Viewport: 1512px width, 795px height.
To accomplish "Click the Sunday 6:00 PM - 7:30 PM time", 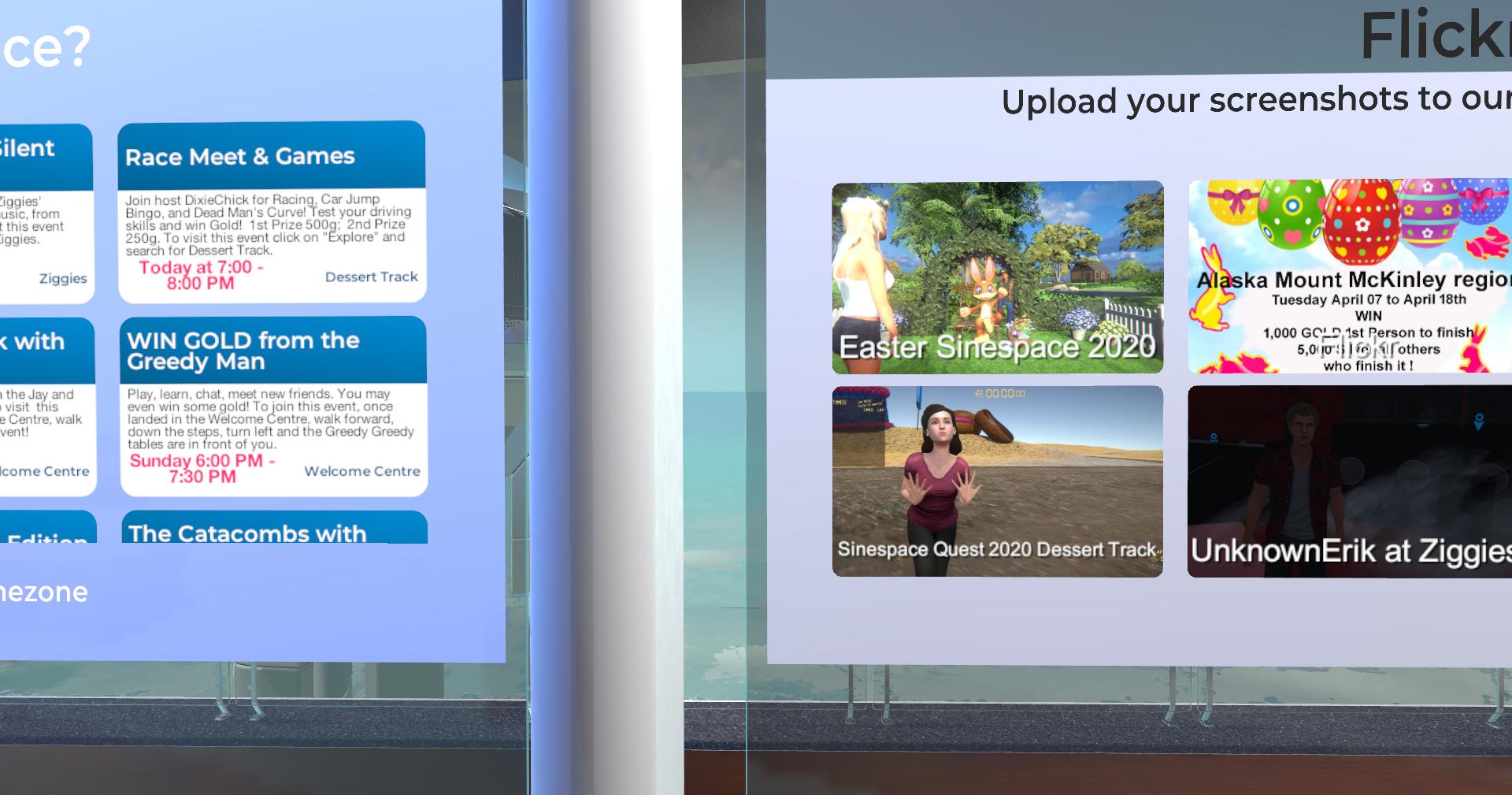I will pyautogui.click(x=202, y=469).
